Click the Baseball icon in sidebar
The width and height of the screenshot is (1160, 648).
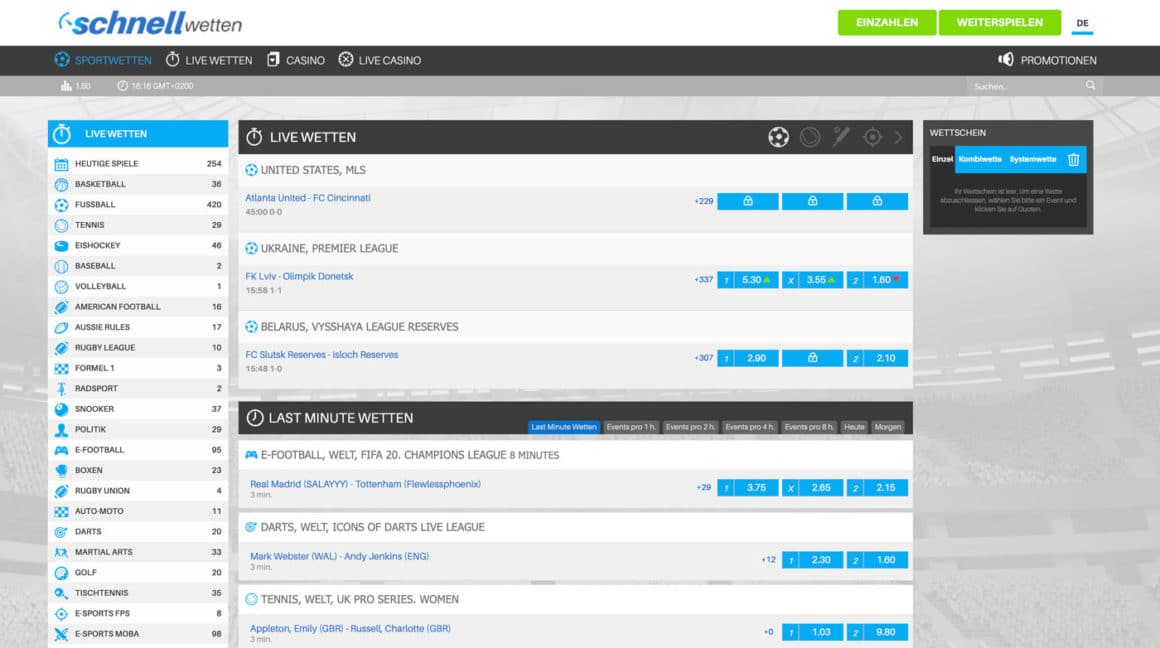pyautogui.click(x=61, y=266)
